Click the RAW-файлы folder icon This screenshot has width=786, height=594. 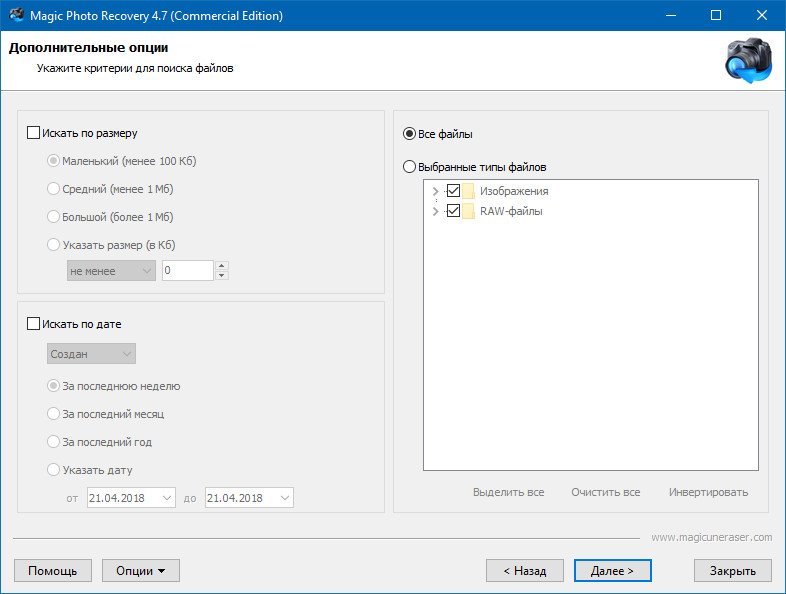[x=468, y=211]
